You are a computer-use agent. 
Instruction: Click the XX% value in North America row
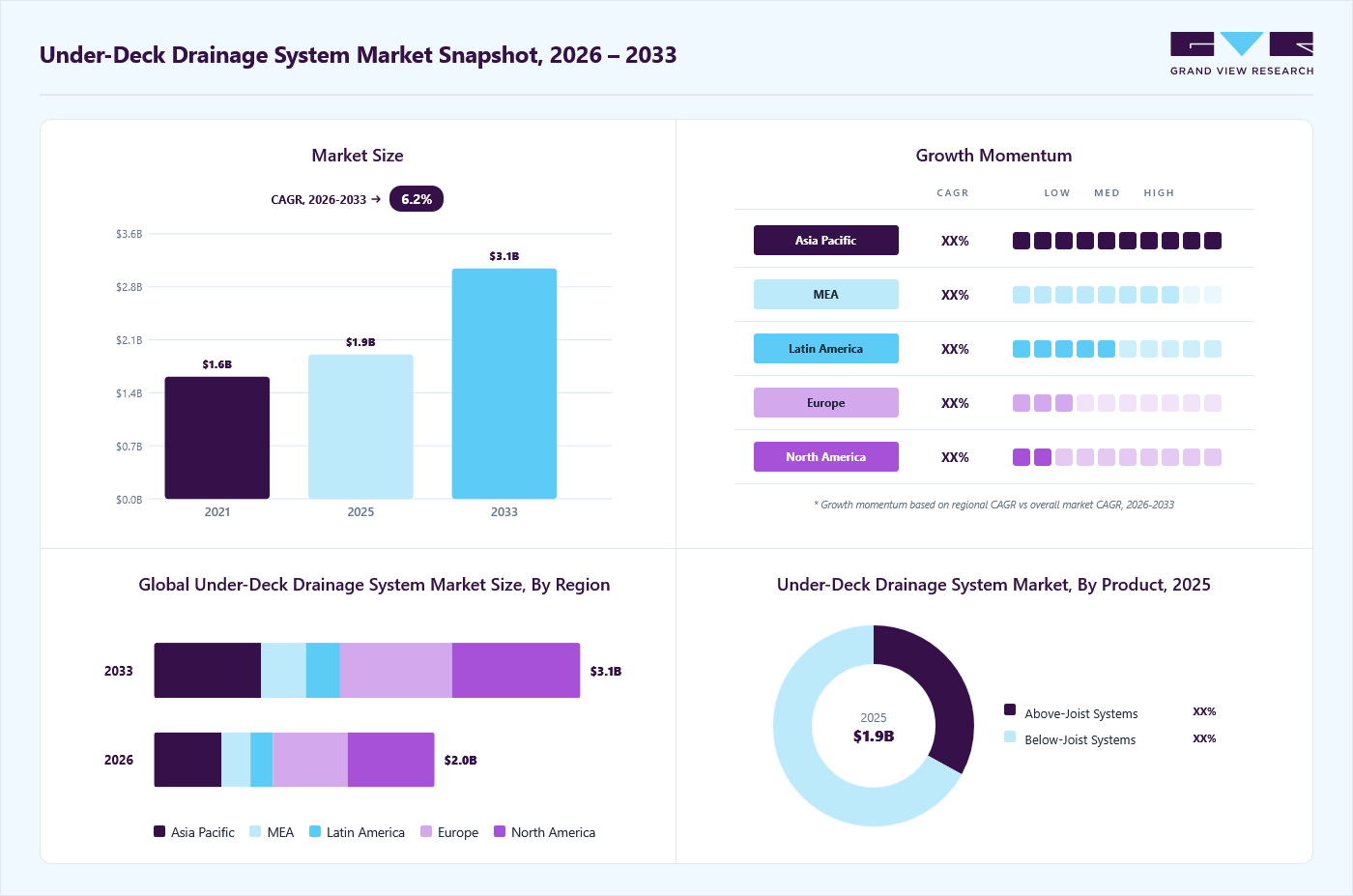pos(955,457)
